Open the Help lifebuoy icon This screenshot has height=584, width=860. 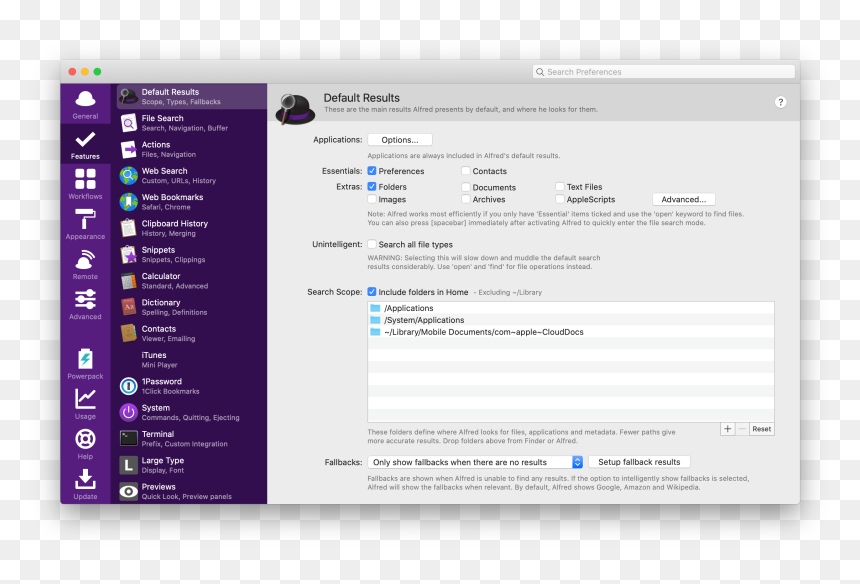tap(85, 439)
